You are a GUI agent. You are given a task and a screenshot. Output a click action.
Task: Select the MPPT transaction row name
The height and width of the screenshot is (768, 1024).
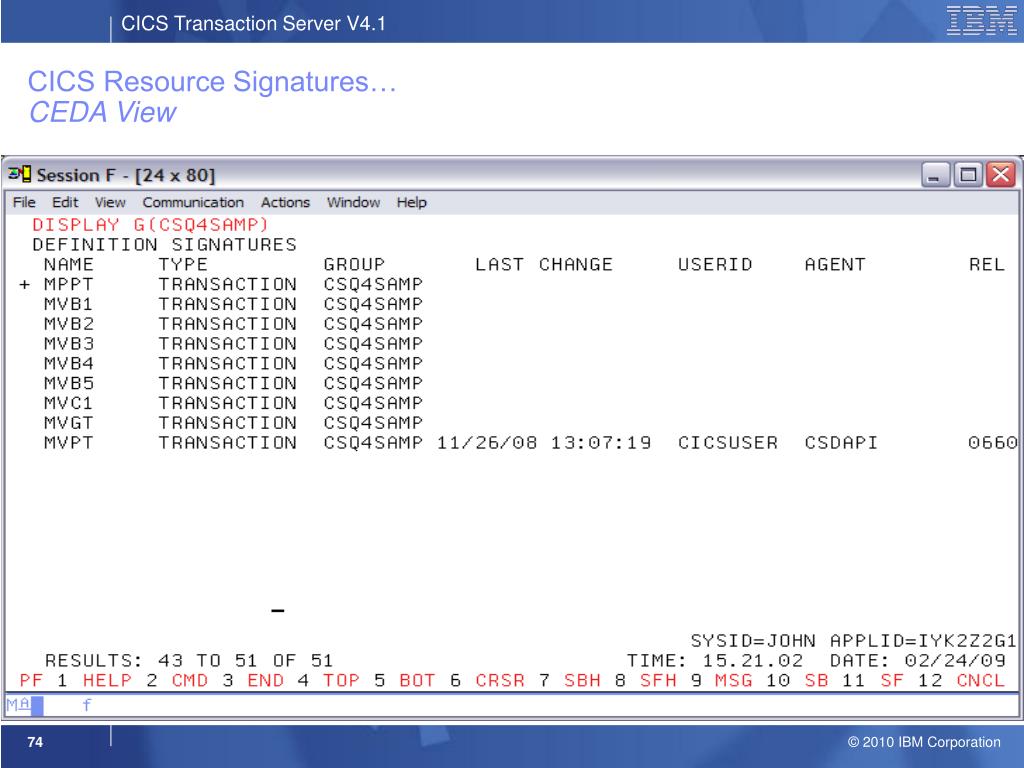pyautogui.click(x=69, y=285)
